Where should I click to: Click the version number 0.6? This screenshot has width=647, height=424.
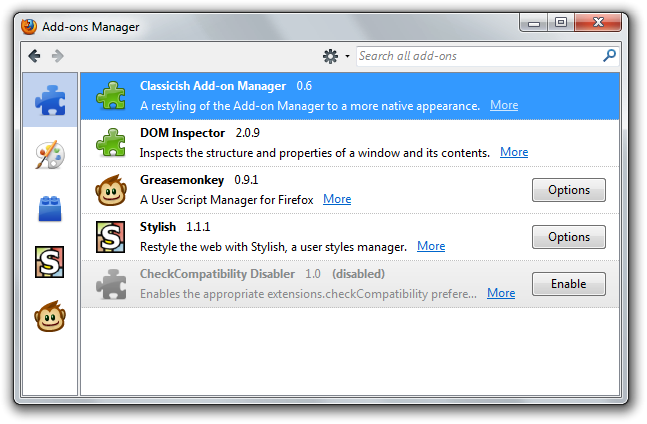(304, 86)
